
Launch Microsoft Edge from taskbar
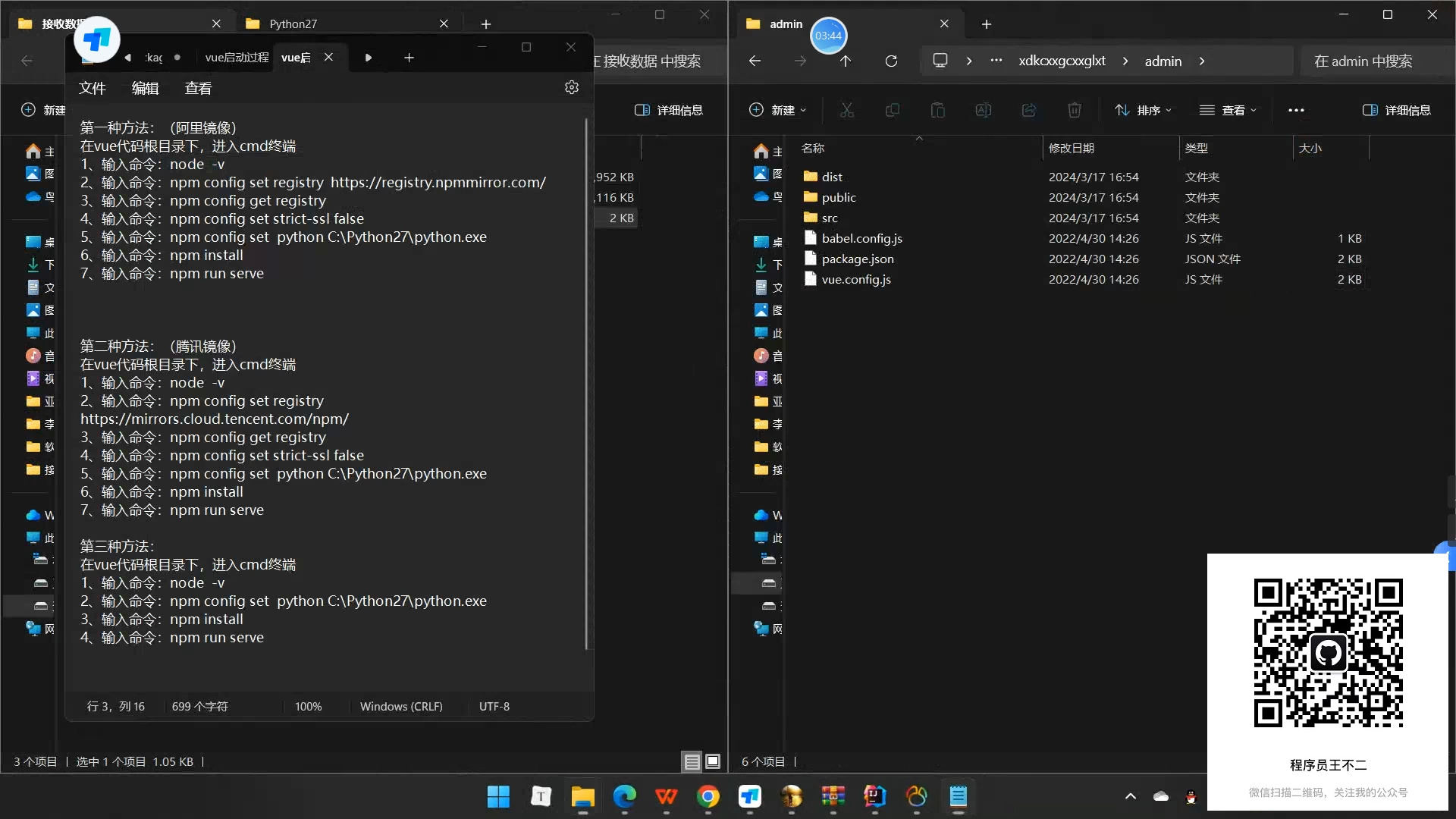pos(624,796)
